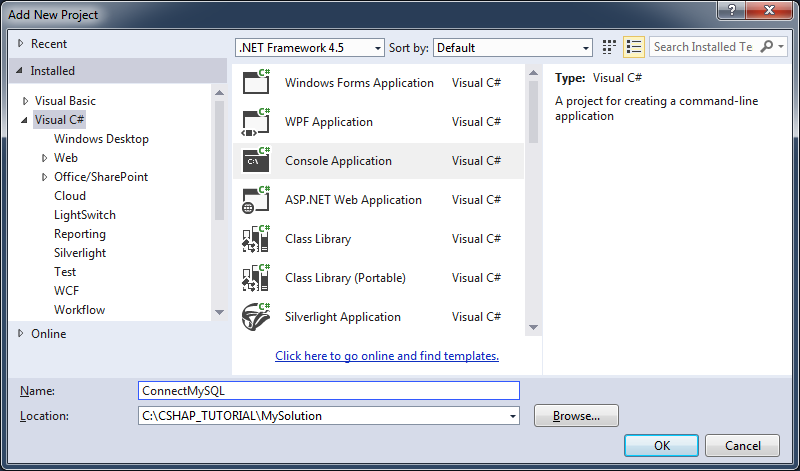Select the Console Application template icon
800x471 pixels.
click(256, 160)
